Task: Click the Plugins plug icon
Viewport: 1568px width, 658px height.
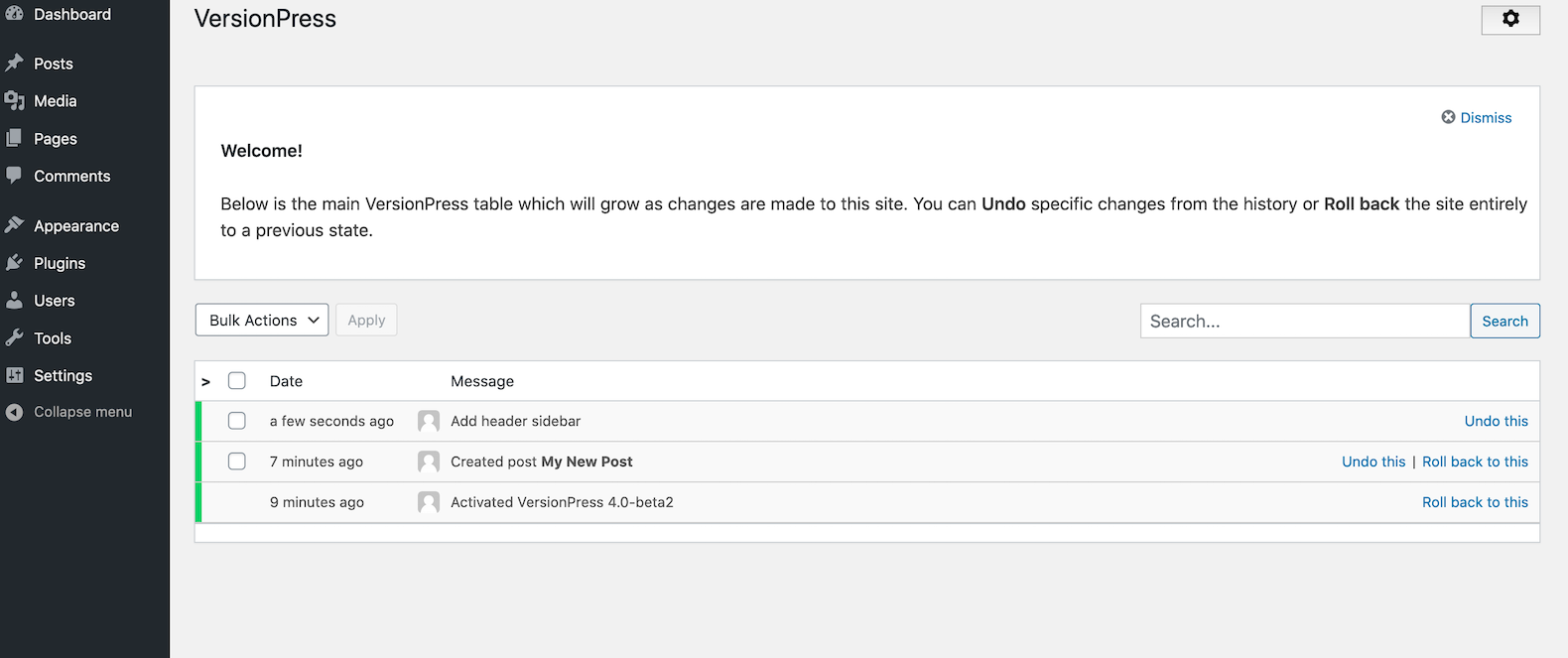Action: pyautogui.click(x=14, y=263)
